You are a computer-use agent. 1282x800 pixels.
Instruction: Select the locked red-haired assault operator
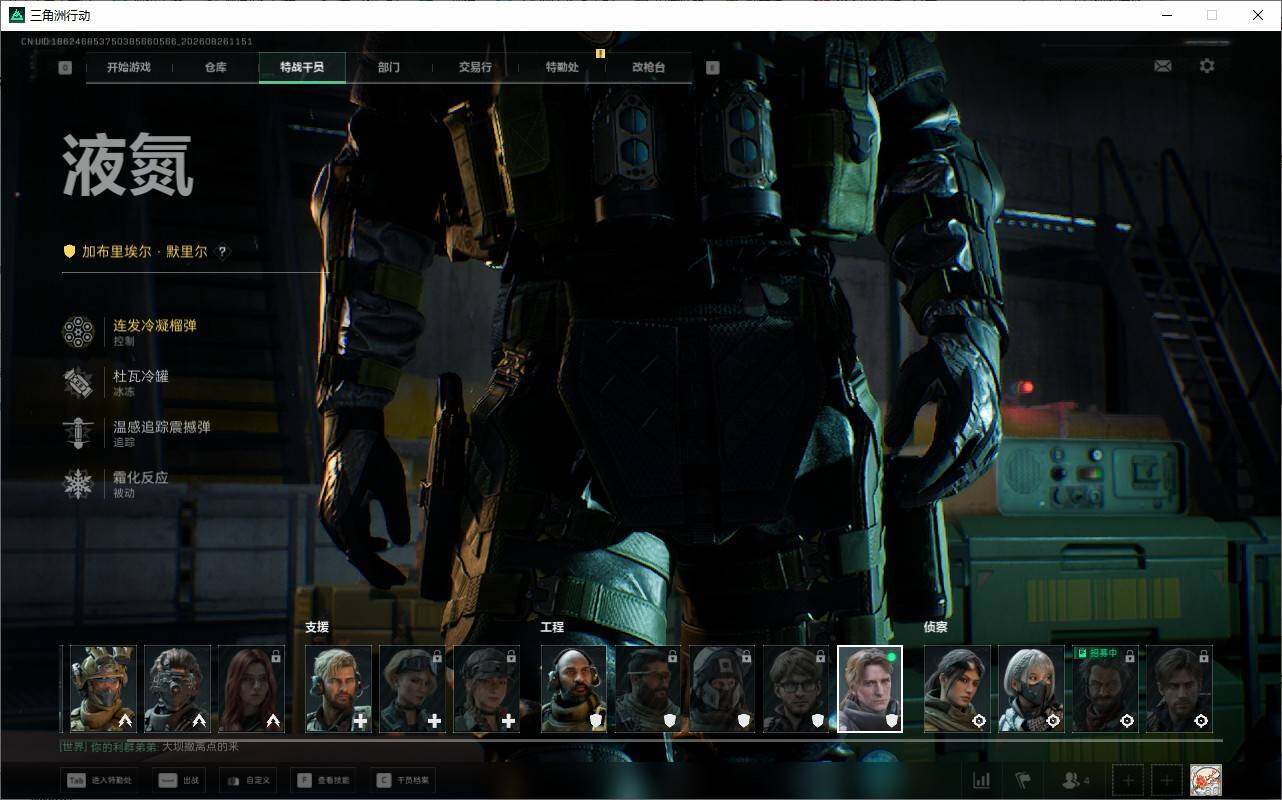click(x=251, y=689)
